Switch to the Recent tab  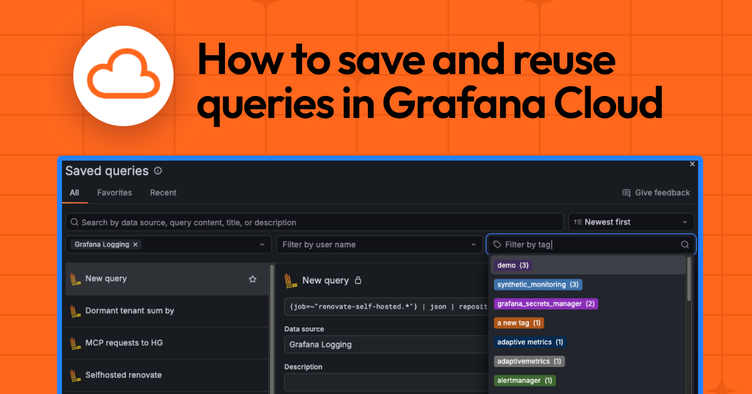(163, 193)
